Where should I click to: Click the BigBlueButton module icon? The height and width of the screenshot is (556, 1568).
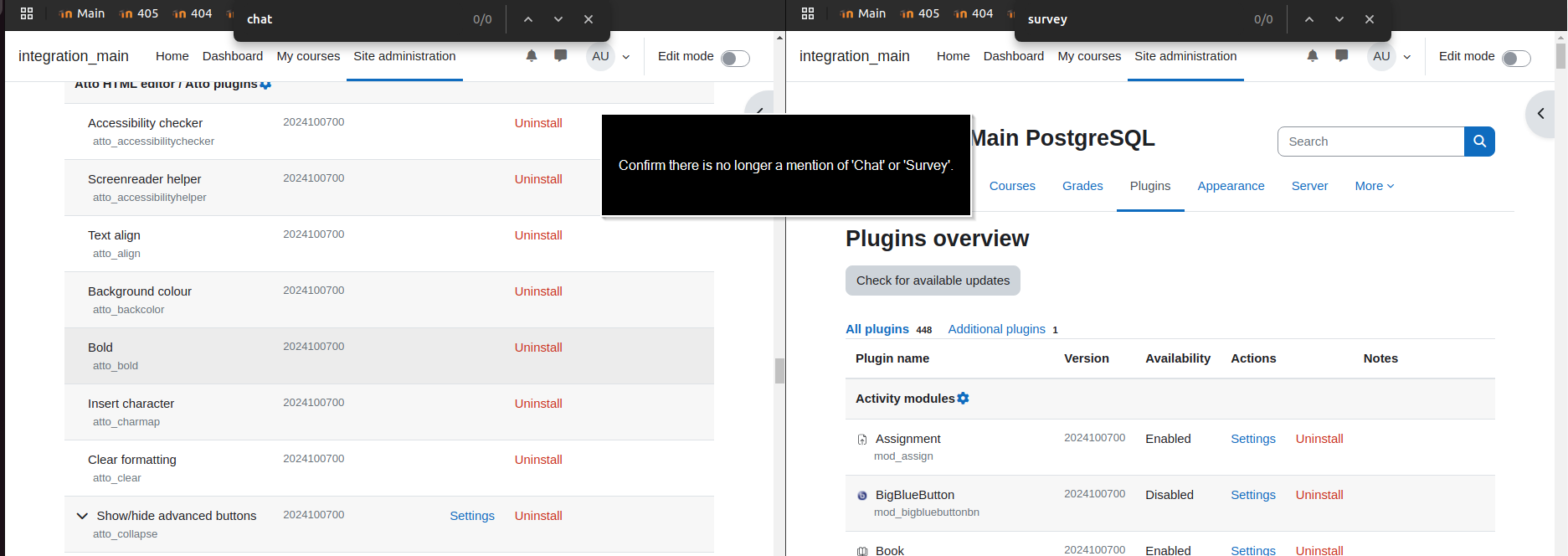[862, 496]
